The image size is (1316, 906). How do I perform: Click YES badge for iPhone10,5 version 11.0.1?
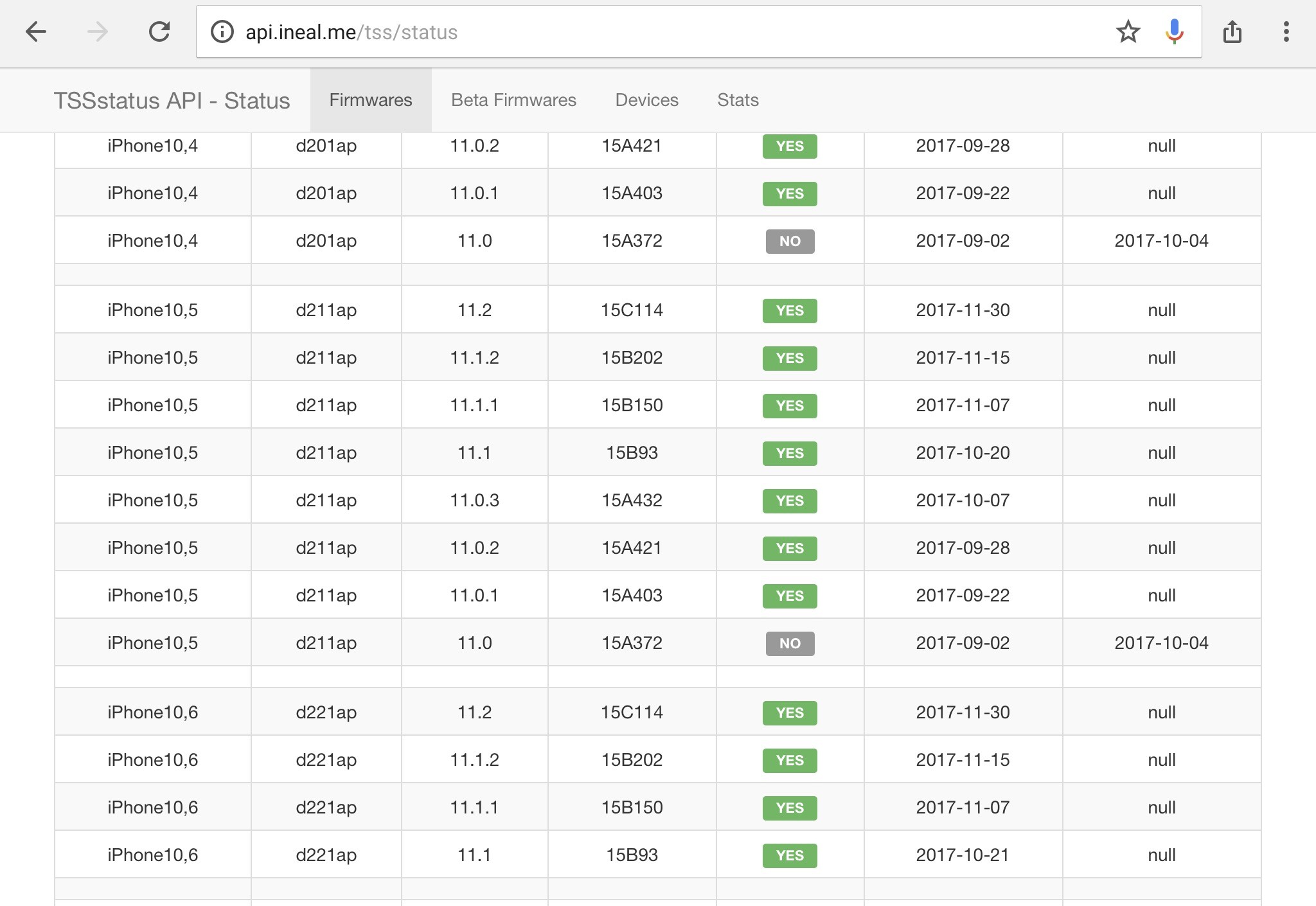point(790,596)
